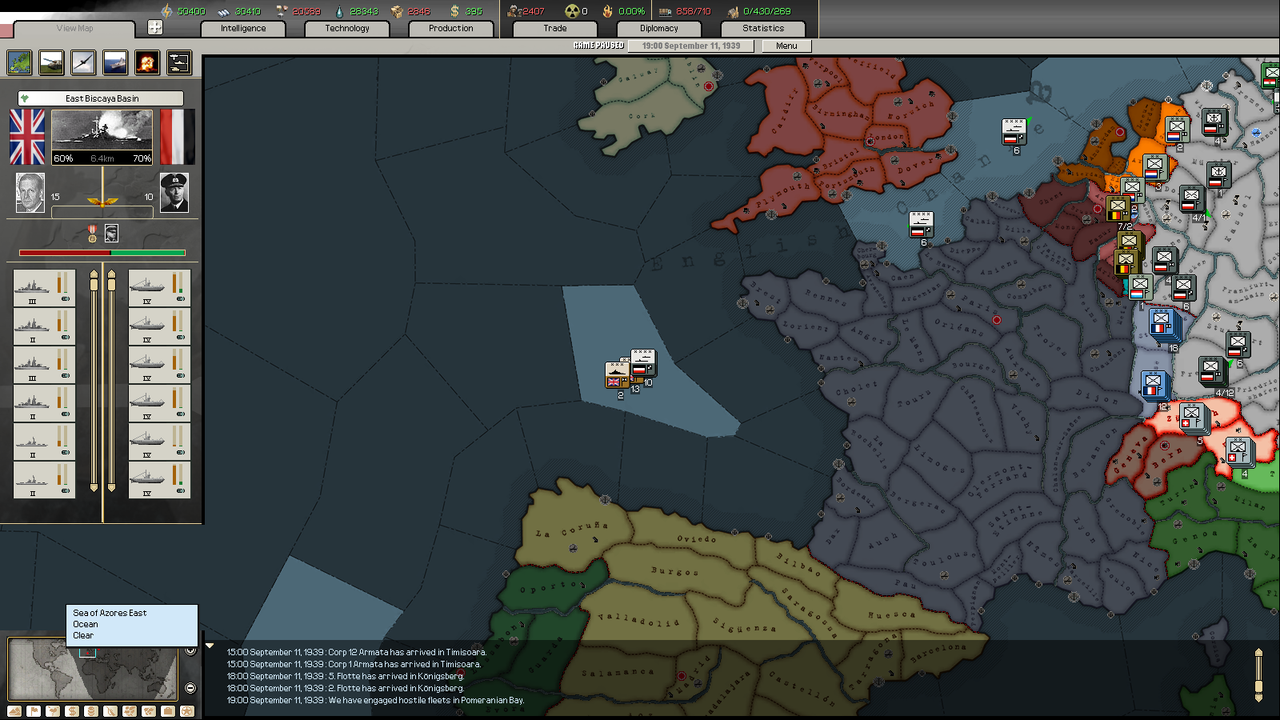Click the East Biscaya Basin battle title
Viewport: 1280px width, 720px height.
tap(101, 98)
